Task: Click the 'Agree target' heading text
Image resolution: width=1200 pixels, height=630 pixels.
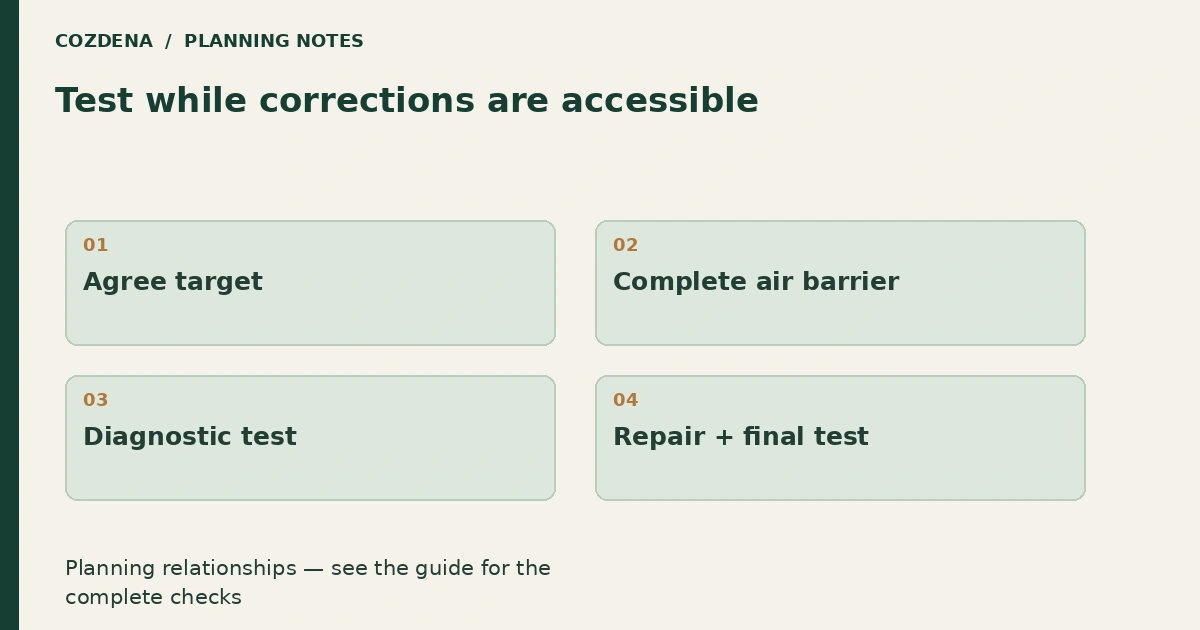Action: pyautogui.click(x=173, y=282)
